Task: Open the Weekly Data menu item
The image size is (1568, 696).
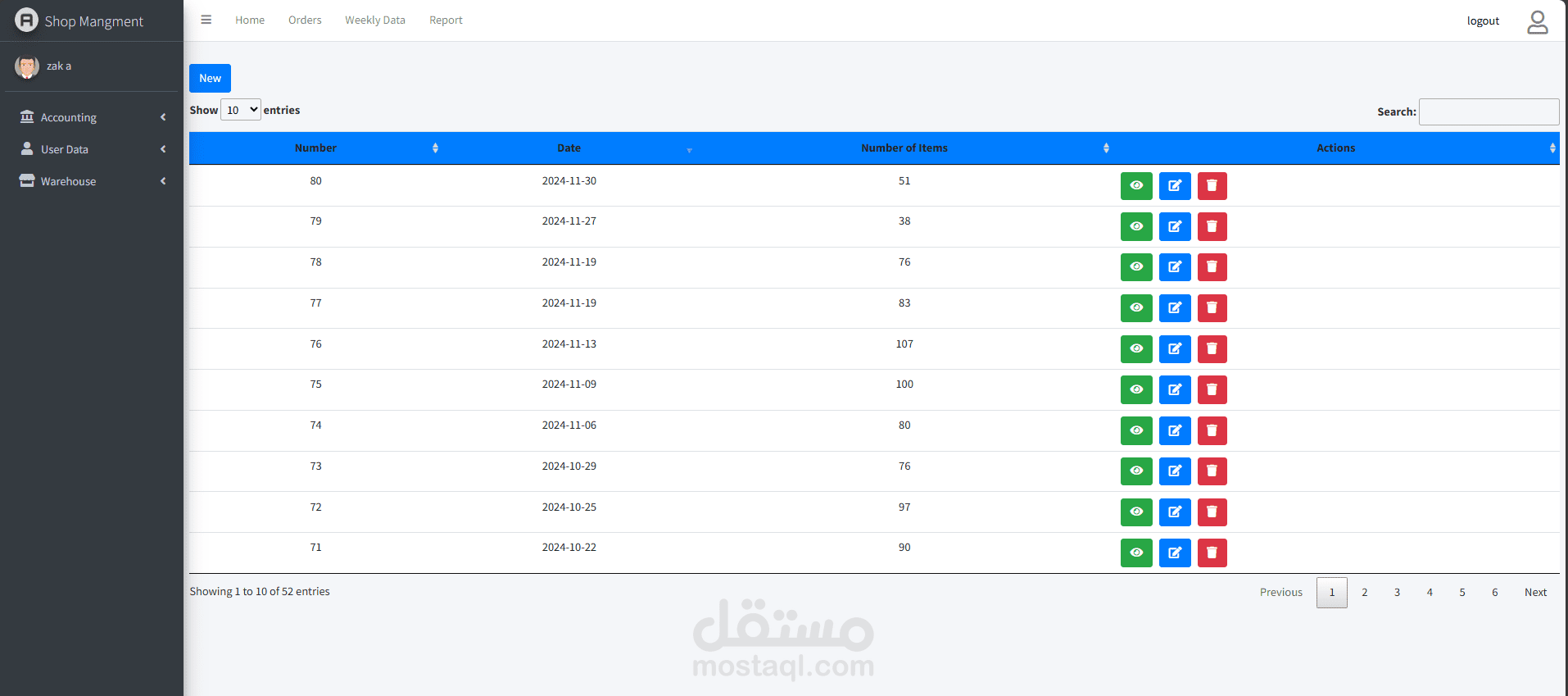Action: (375, 20)
